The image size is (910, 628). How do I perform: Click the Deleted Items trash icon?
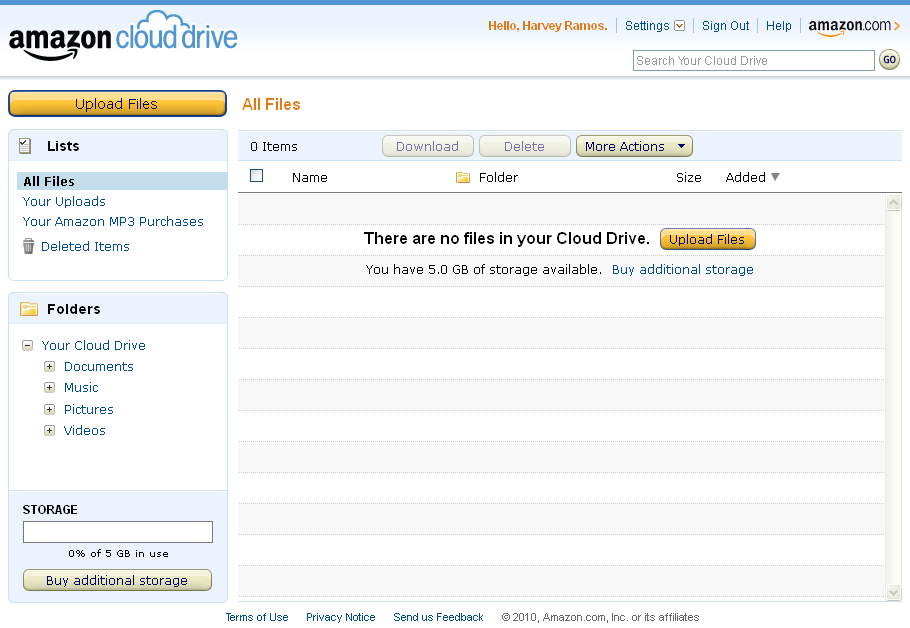click(28, 246)
